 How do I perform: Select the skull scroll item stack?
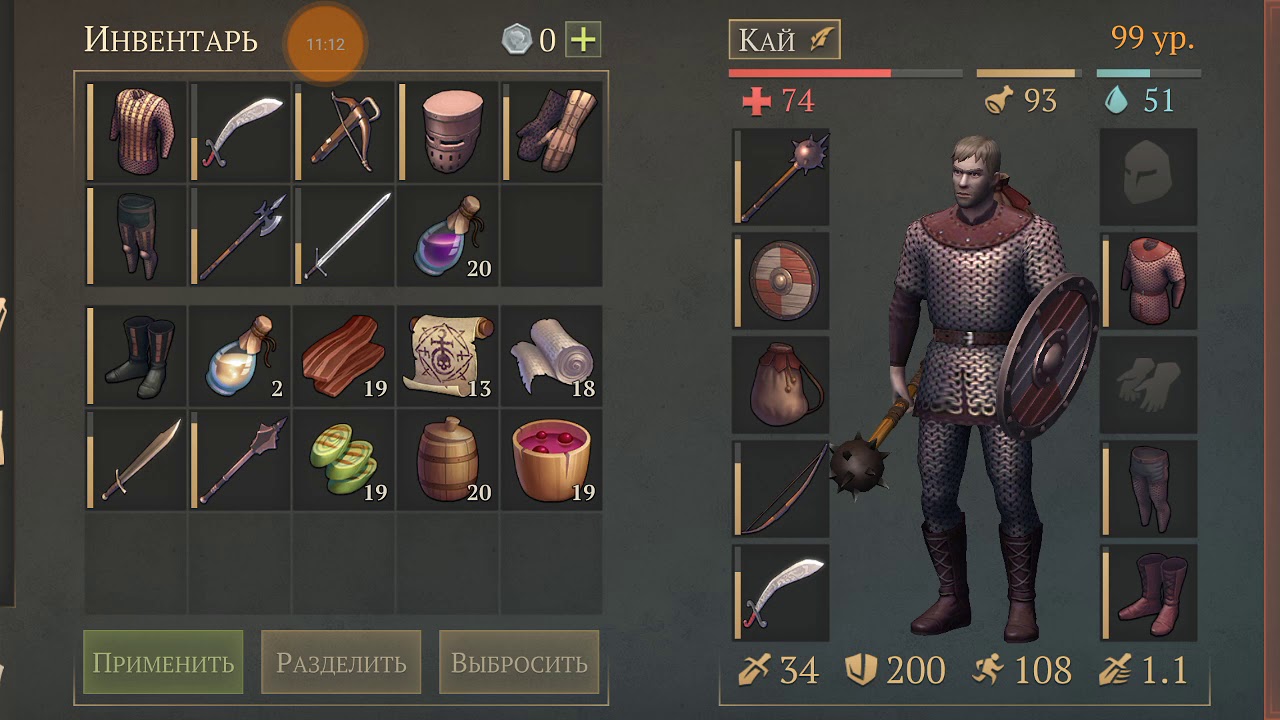pyautogui.click(x=448, y=355)
